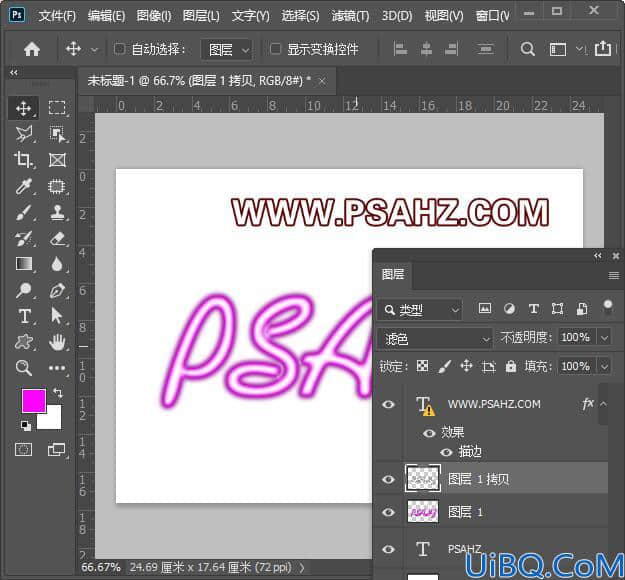Image resolution: width=625 pixels, height=580 pixels.
Task: Open the share icon in options bar
Action: [x=603, y=49]
